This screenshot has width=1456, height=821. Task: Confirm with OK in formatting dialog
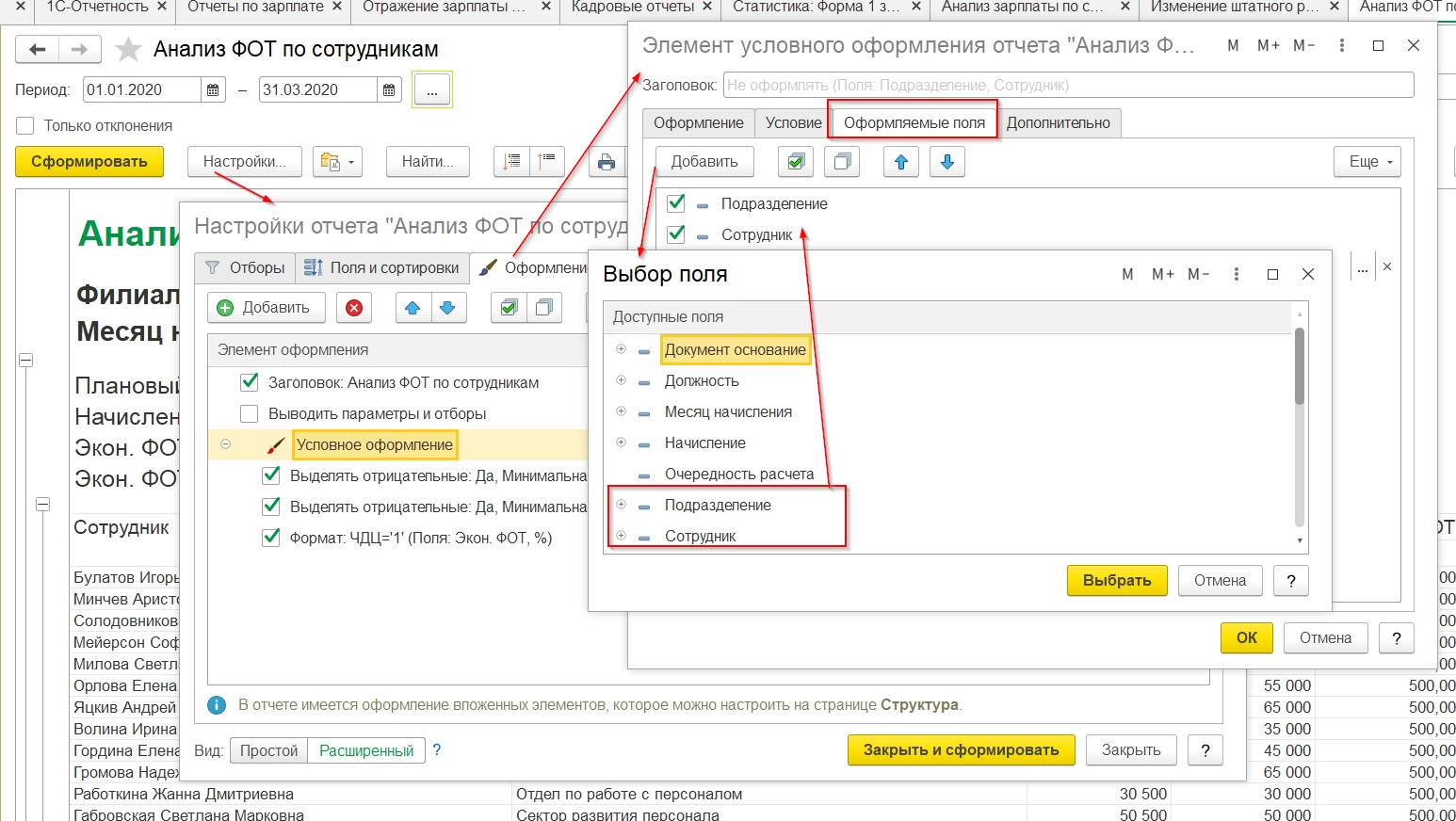point(1247,638)
